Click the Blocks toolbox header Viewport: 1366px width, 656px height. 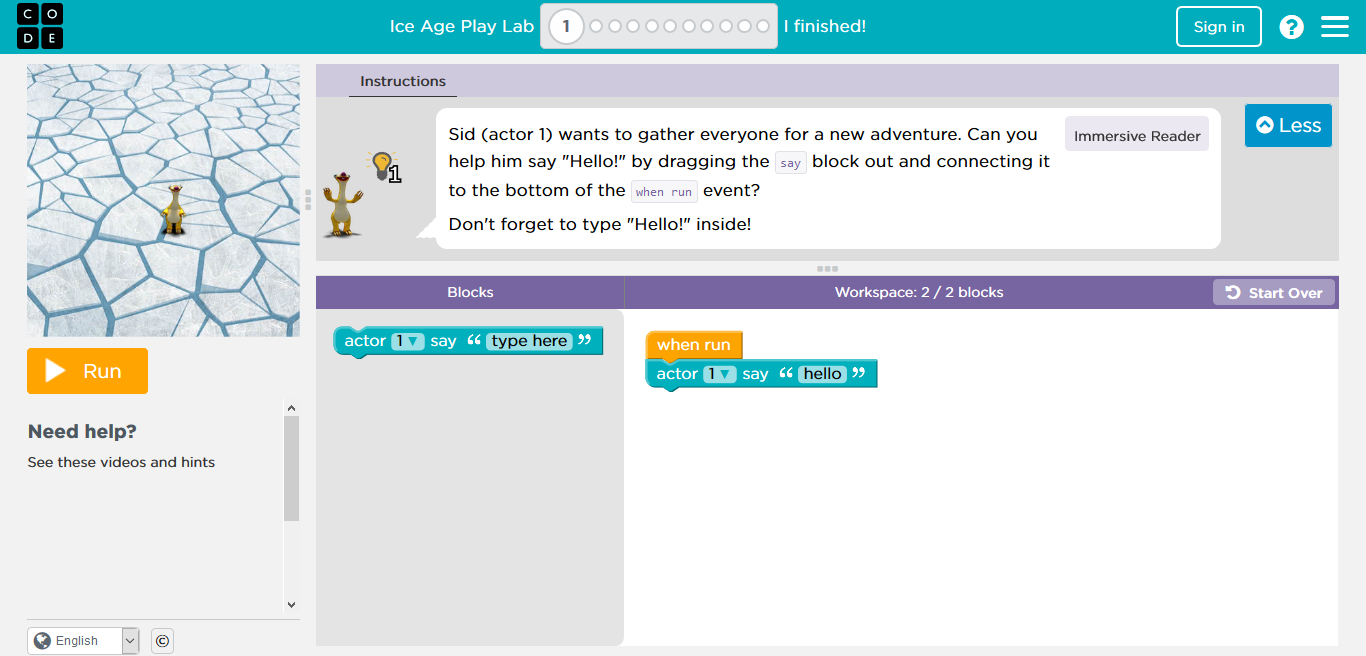[470, 292]
